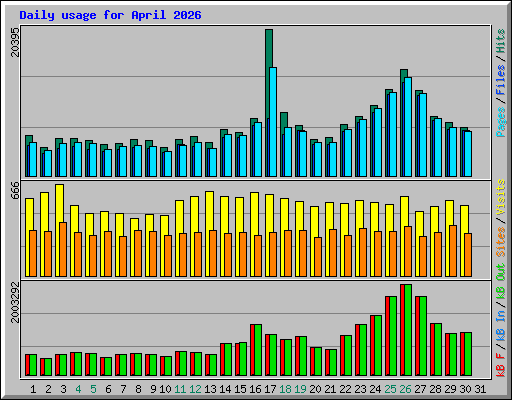This screenshot has width=512, height=400.
Task: Click the 'Sites' legend label
Action: (501, 242)
